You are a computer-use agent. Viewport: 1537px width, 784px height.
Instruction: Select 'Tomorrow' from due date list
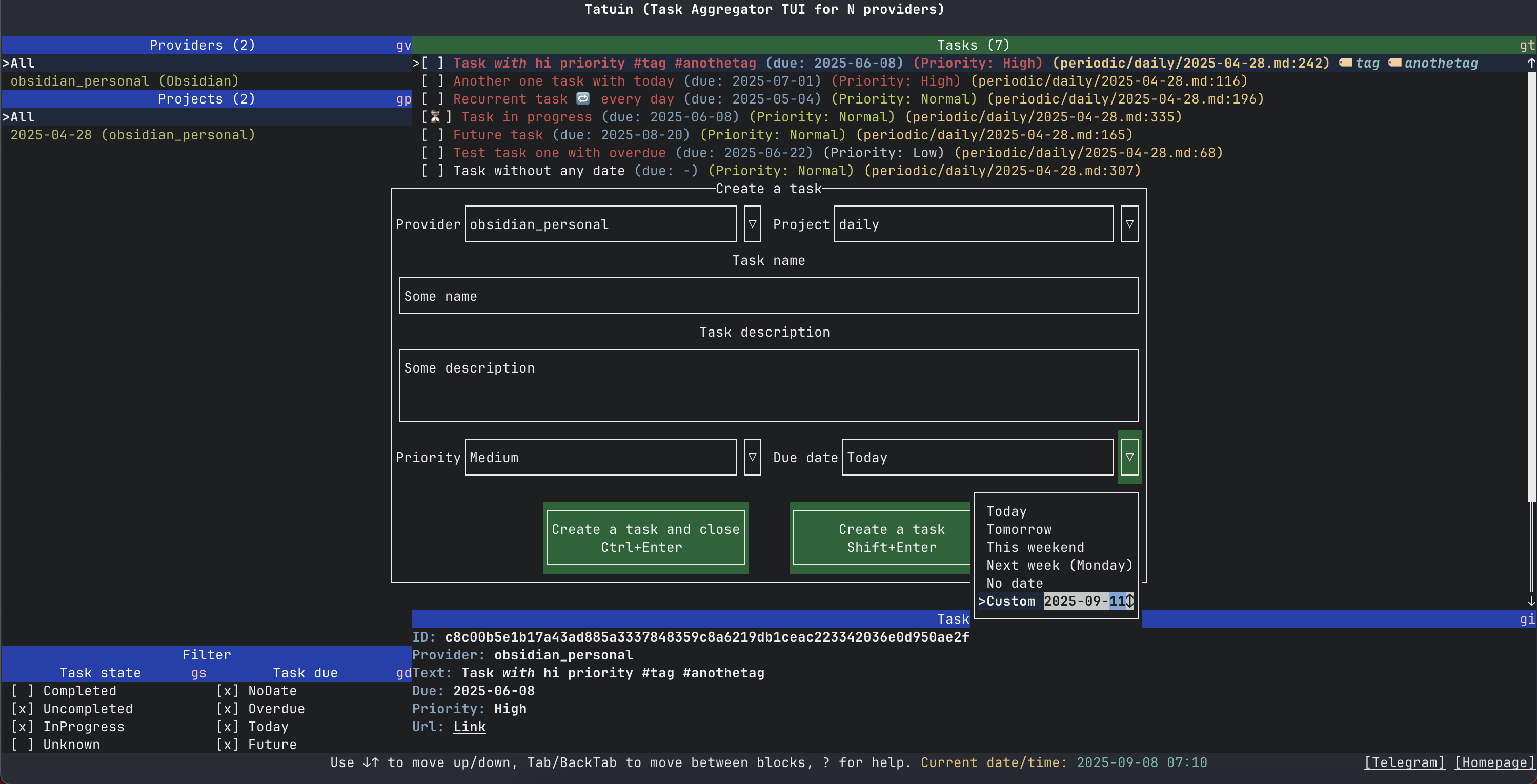click(x=1019, y=529)
